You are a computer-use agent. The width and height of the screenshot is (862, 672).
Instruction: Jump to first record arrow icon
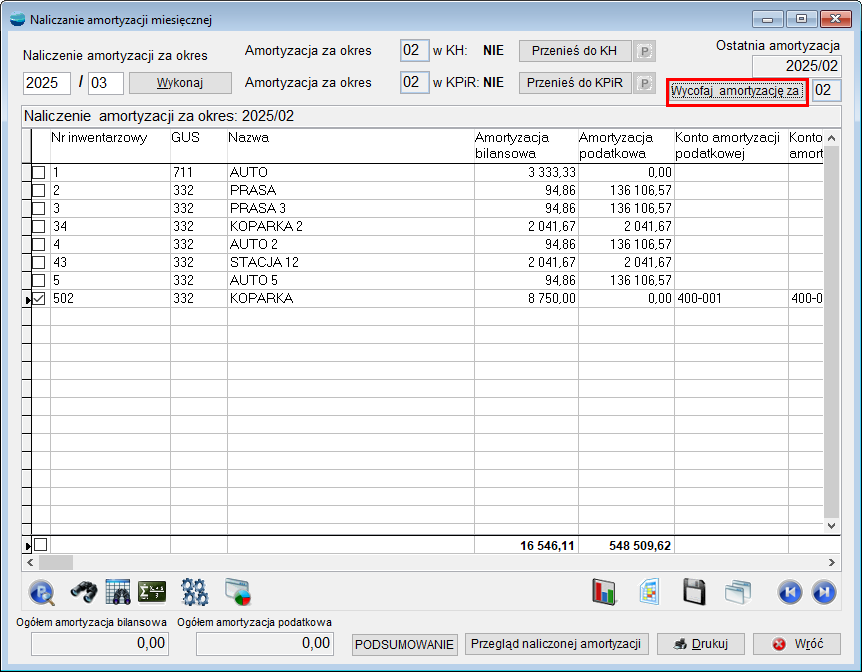[790, 592]
